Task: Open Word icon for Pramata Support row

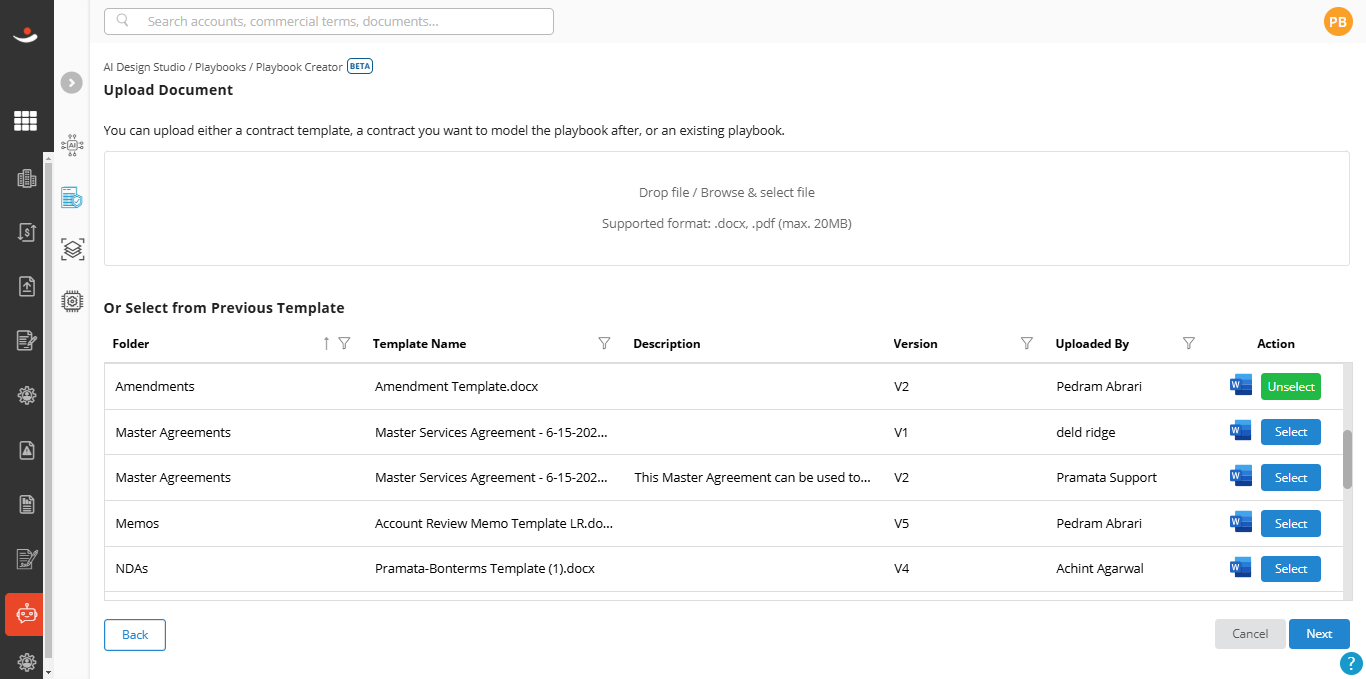Action: coord(1241,476)
